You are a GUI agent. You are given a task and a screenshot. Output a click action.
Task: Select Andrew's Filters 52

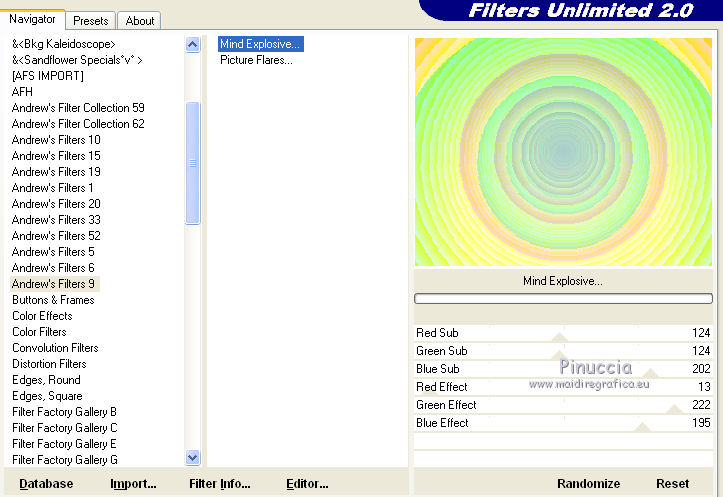[56, 236]
